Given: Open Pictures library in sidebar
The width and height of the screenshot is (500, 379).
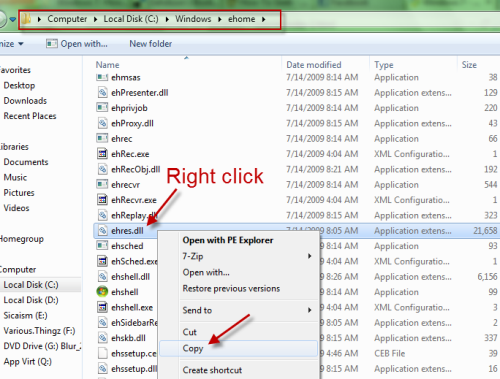Looking at the screenshot, I should coord(19,193).
